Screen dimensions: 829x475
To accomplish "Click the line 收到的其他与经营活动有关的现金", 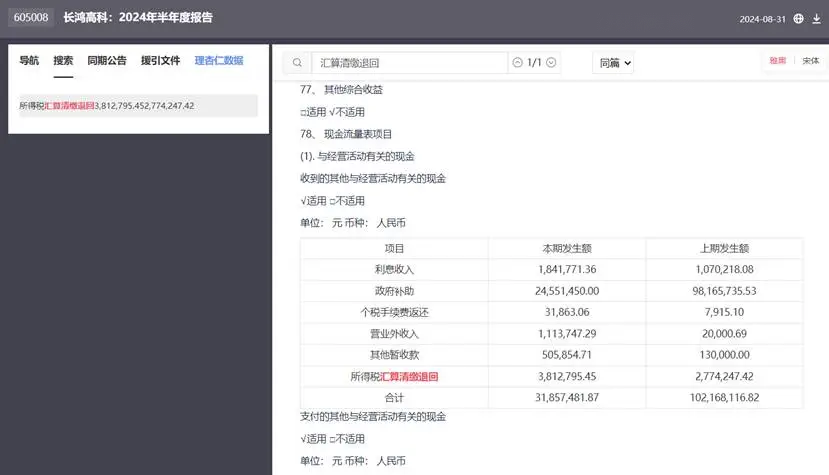I will pyautogui.click(x=373, y=178).
